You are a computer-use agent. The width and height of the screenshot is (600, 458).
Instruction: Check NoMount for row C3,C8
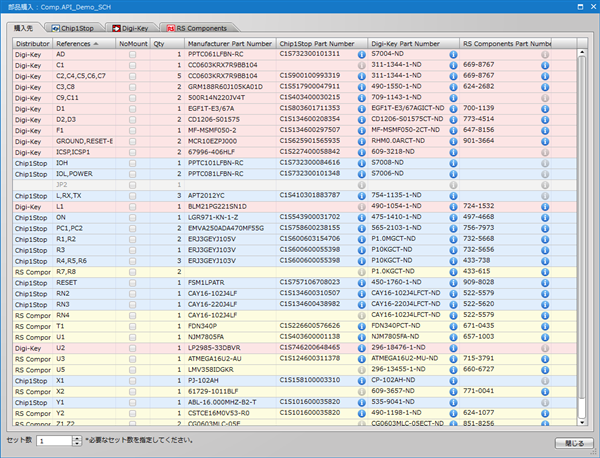tap(132, 87)
